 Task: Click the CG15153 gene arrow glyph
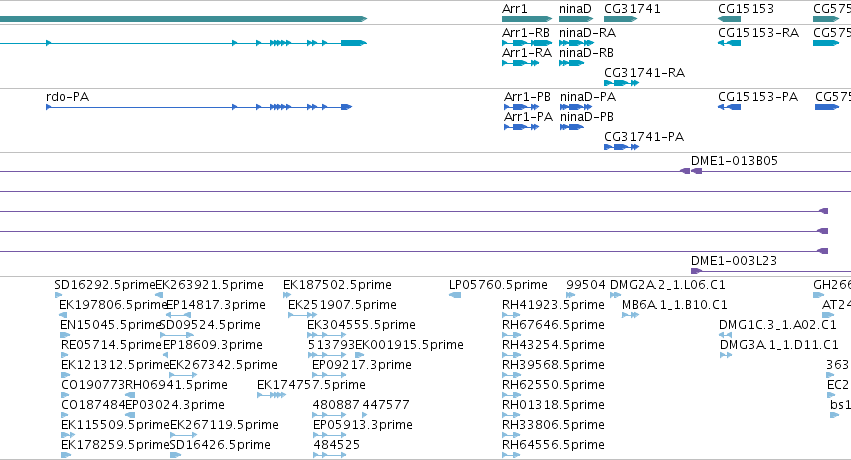[729, 19]
